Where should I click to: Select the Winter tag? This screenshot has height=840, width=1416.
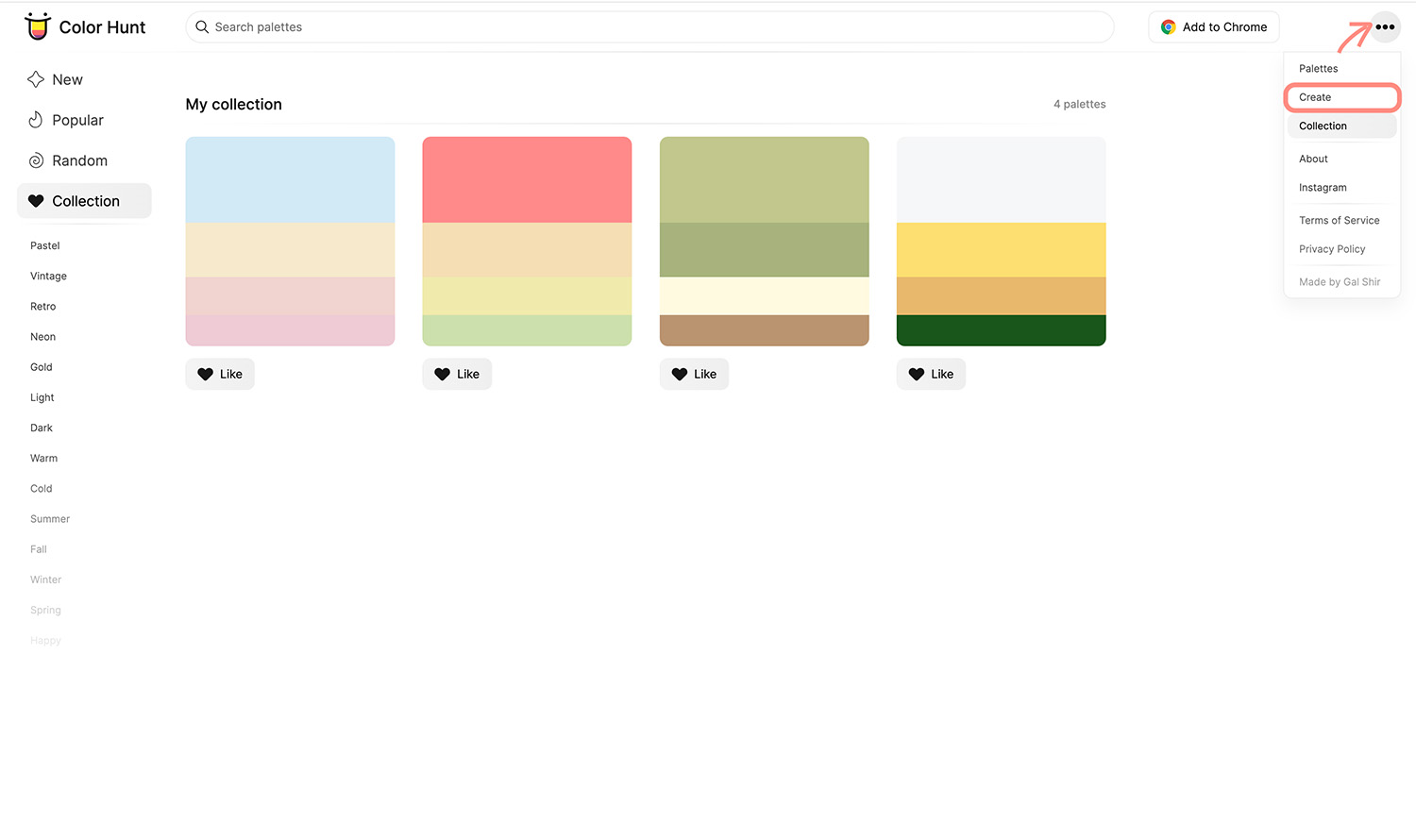(45, 580)
